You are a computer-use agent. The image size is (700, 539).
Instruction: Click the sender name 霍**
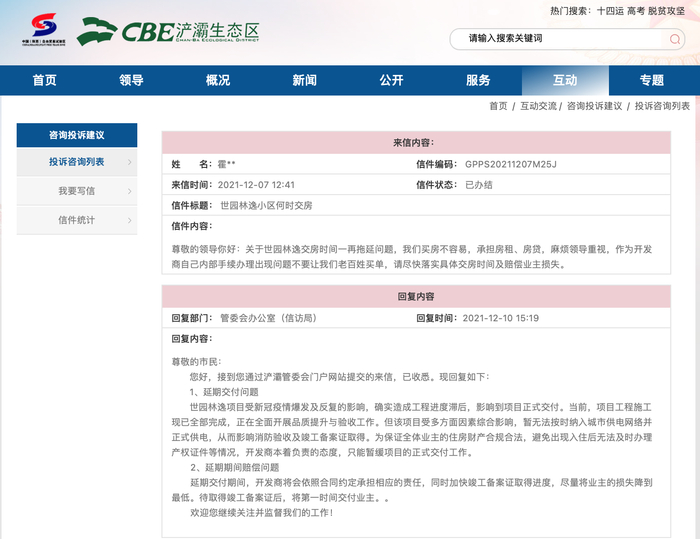226,164
